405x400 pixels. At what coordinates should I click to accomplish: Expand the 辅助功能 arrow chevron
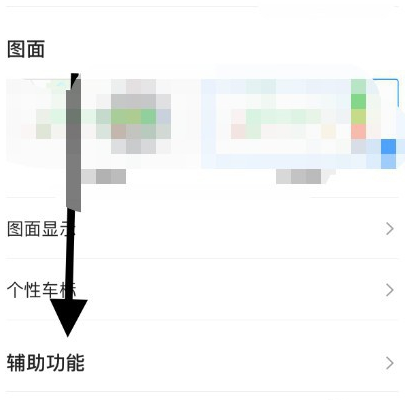[x=390, y=363]
